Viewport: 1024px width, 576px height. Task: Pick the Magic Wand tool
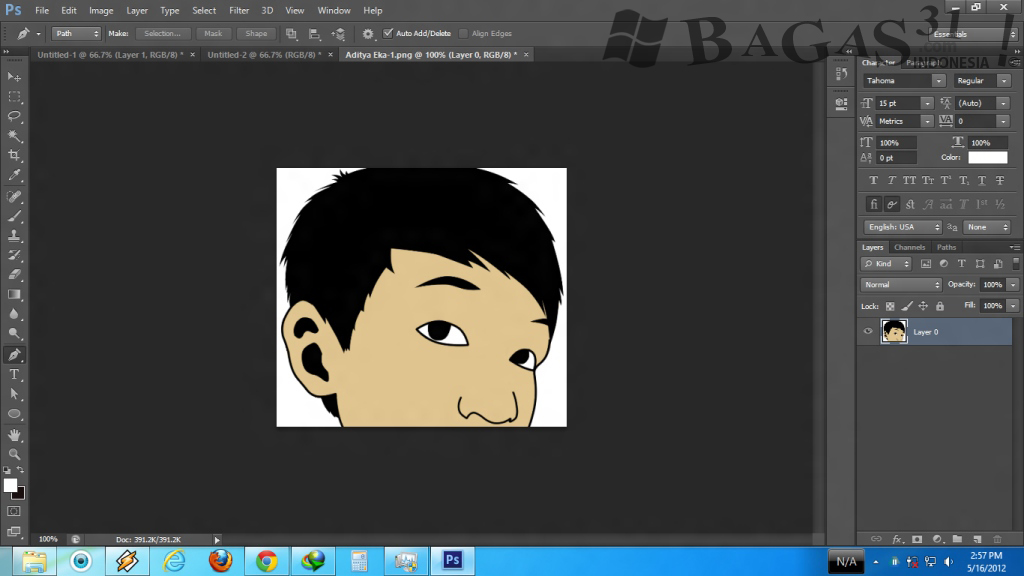14,136
